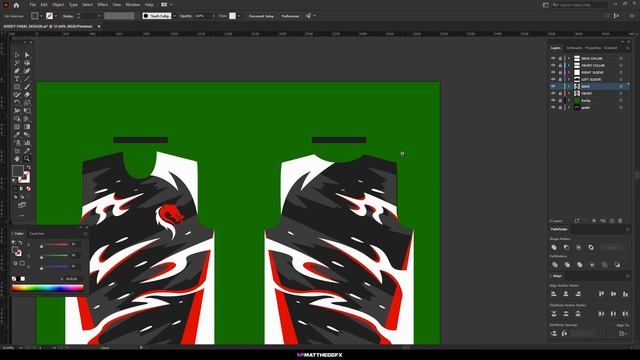Screen dimensions: 640x360
Task: Click the swap fill and stroke arrow
Action: click(x=28, y=168)
